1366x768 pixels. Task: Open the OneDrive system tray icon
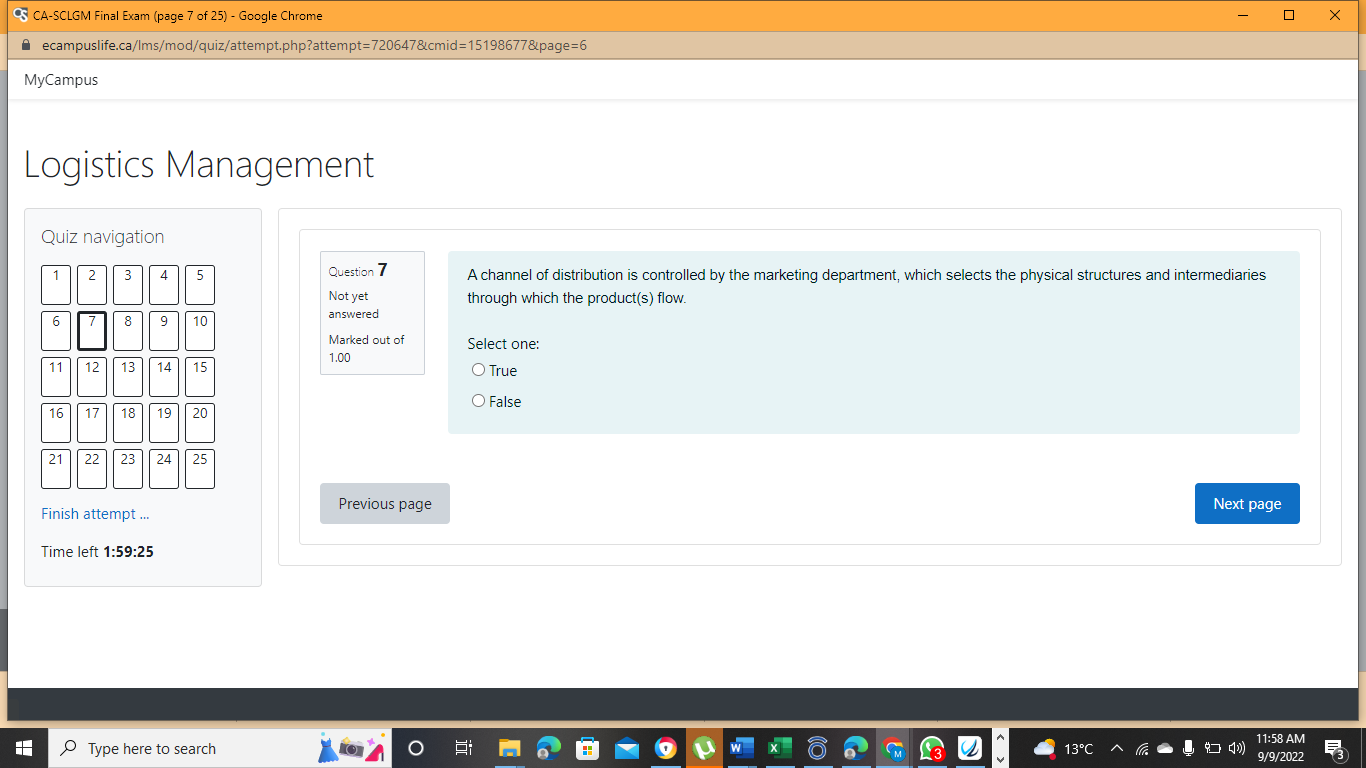coord(1164,748)
